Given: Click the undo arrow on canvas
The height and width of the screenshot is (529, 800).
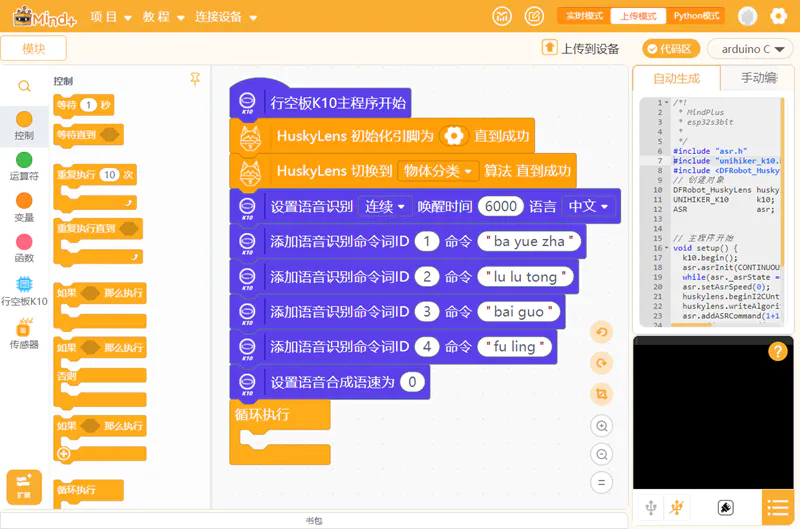Looking at the screenshot, I should 602,332.
